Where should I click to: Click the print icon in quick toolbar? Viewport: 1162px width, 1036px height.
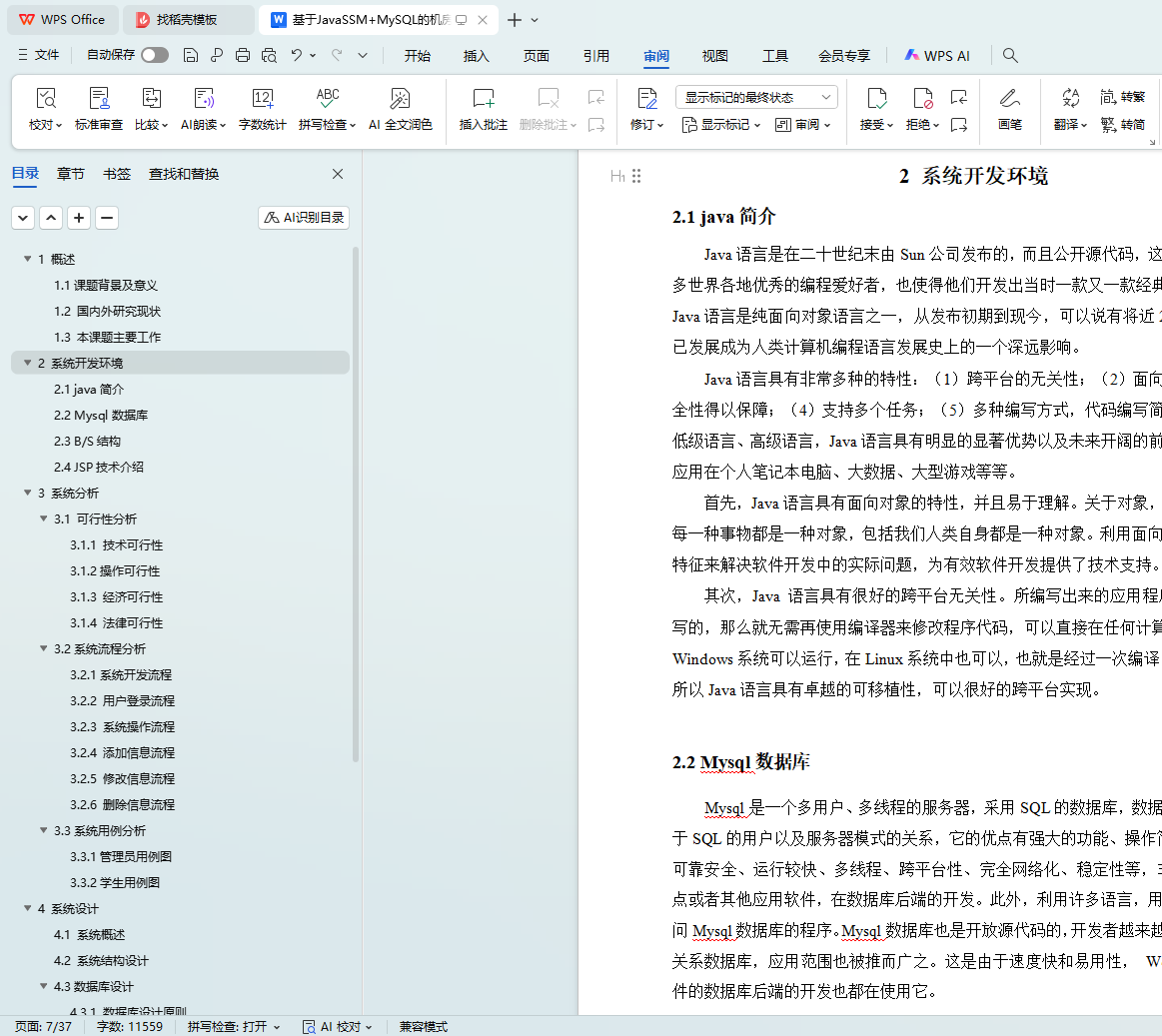tap(243, 56)
